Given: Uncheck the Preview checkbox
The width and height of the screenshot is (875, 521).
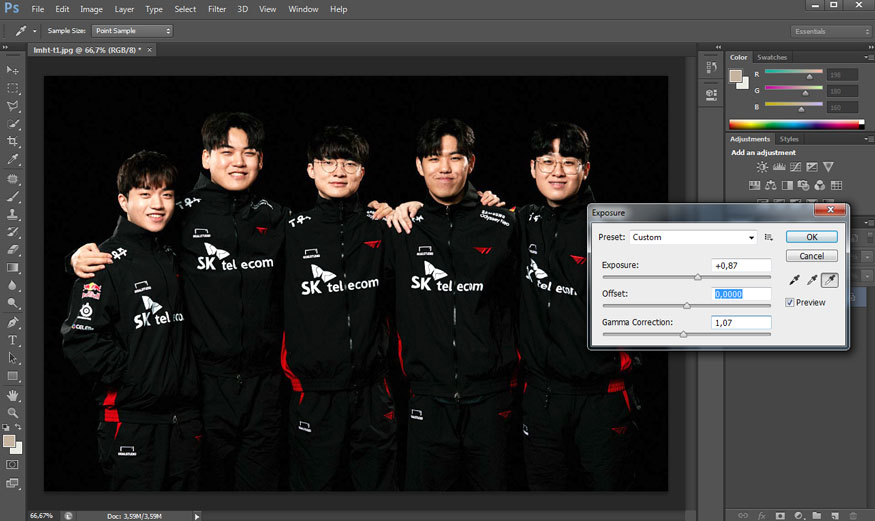Looking at the screenshot, I should pos(790,302).
